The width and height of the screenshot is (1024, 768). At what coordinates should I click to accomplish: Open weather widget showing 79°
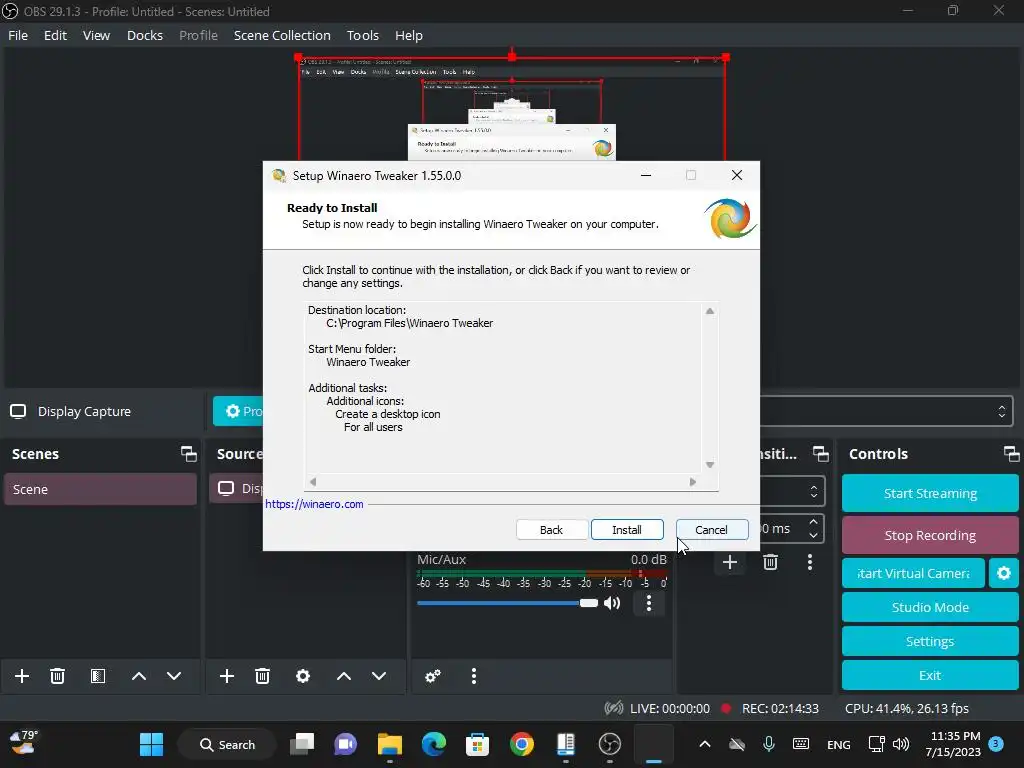[24, 743]
